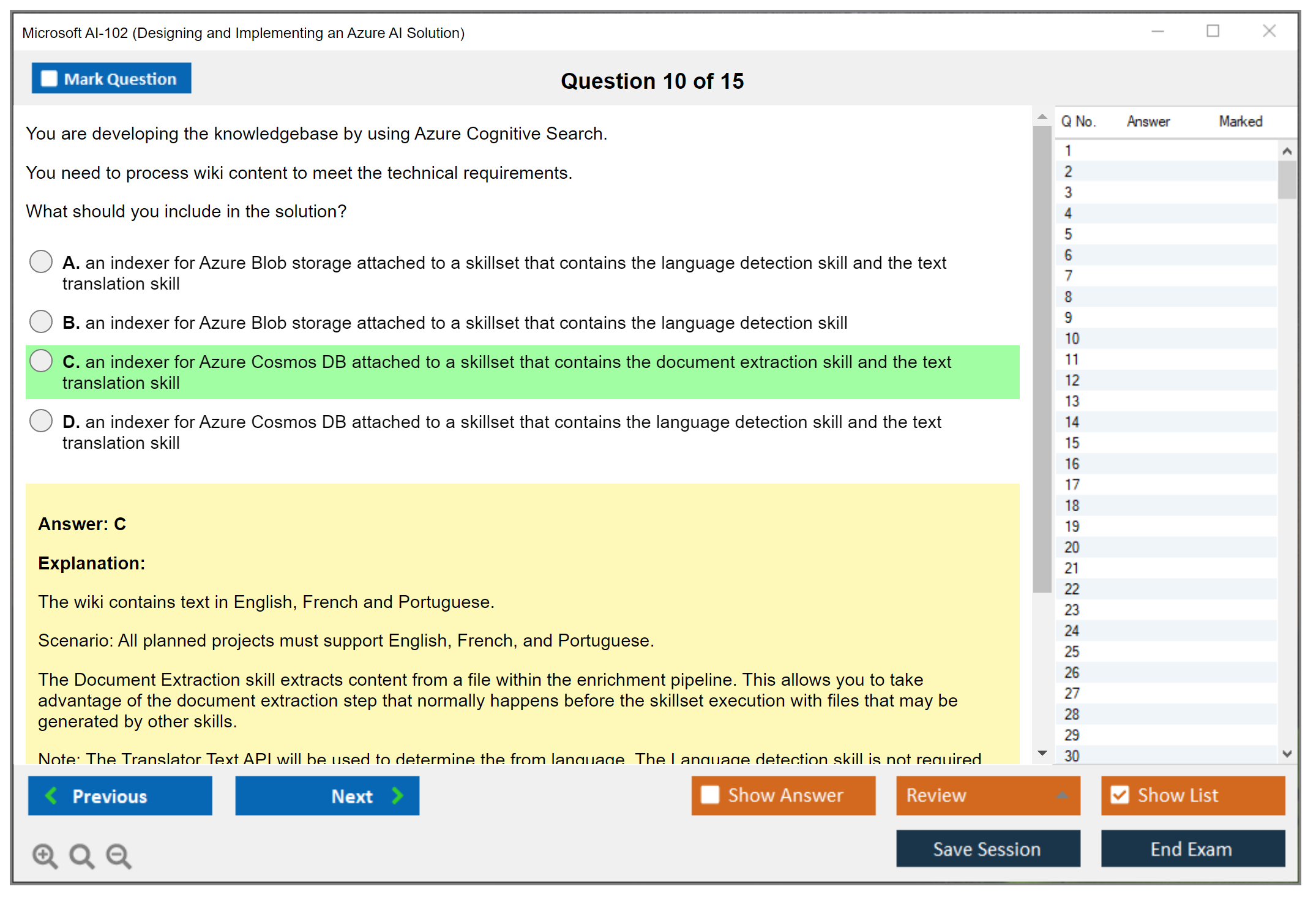The image size is (1316, 900).
Task: Click the green right arrow on Next
Action: 397,795
